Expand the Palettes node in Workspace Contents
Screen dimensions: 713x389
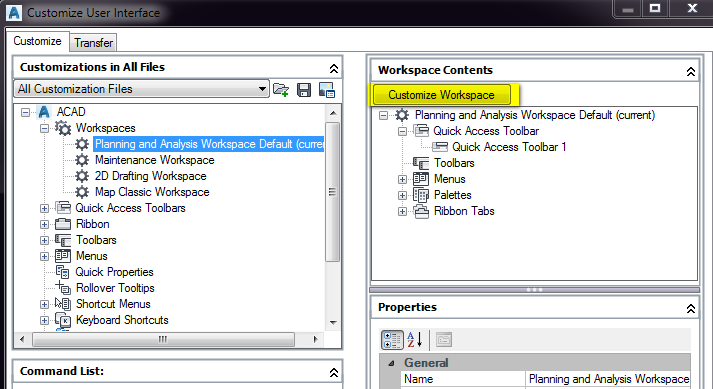coord(402,195)
